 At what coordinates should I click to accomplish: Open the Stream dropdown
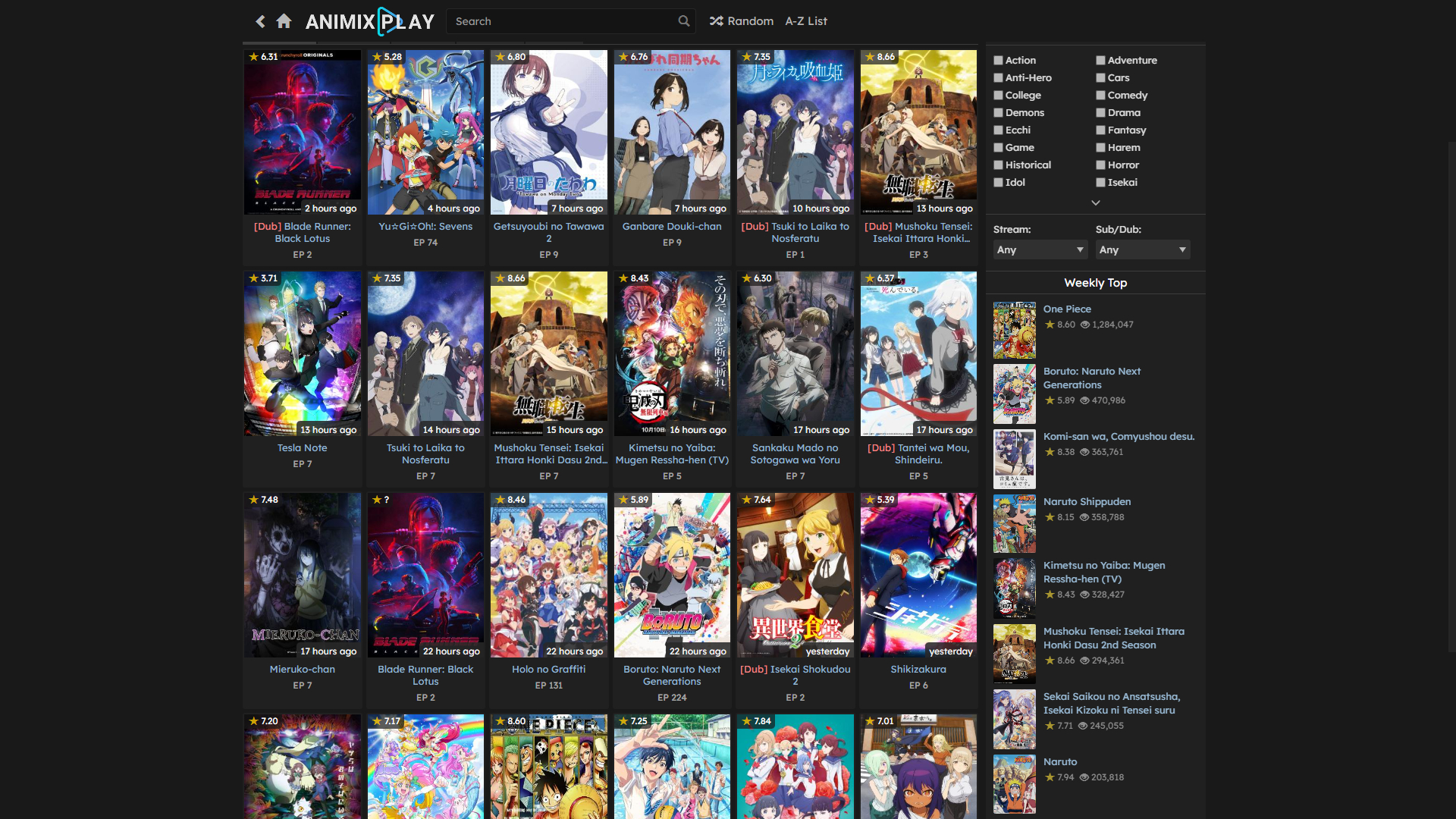click(1040, 249)
